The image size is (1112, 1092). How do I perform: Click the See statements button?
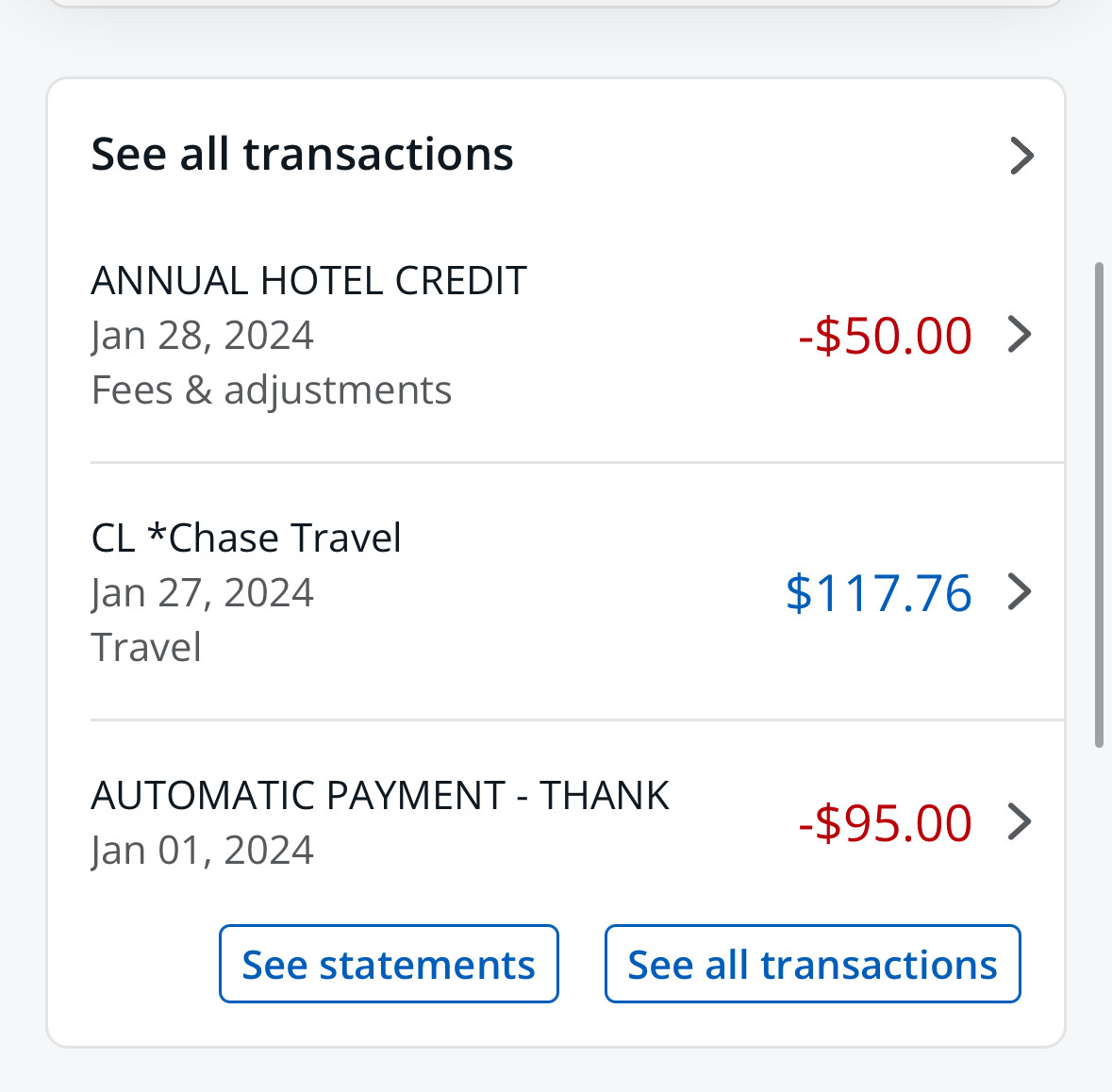coord(389,965)
